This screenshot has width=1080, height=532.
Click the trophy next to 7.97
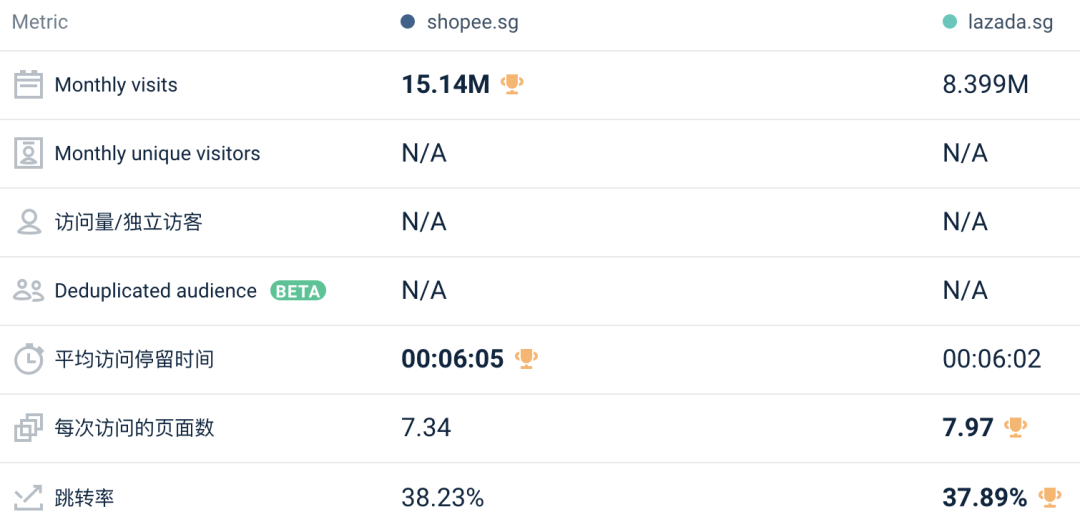[1016, 427]
